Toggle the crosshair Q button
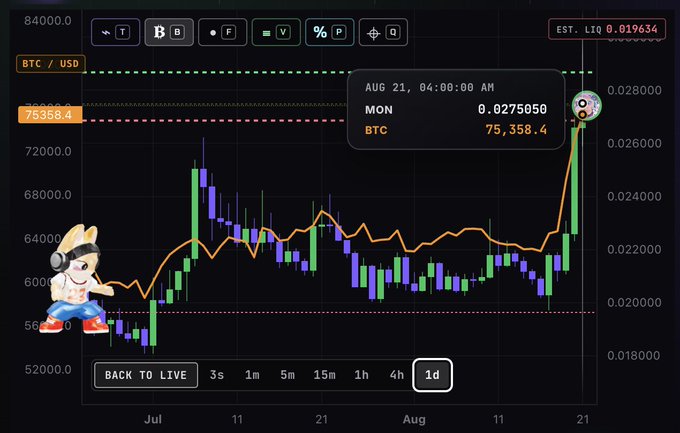680x433 pixels. [x=383, y=32]
